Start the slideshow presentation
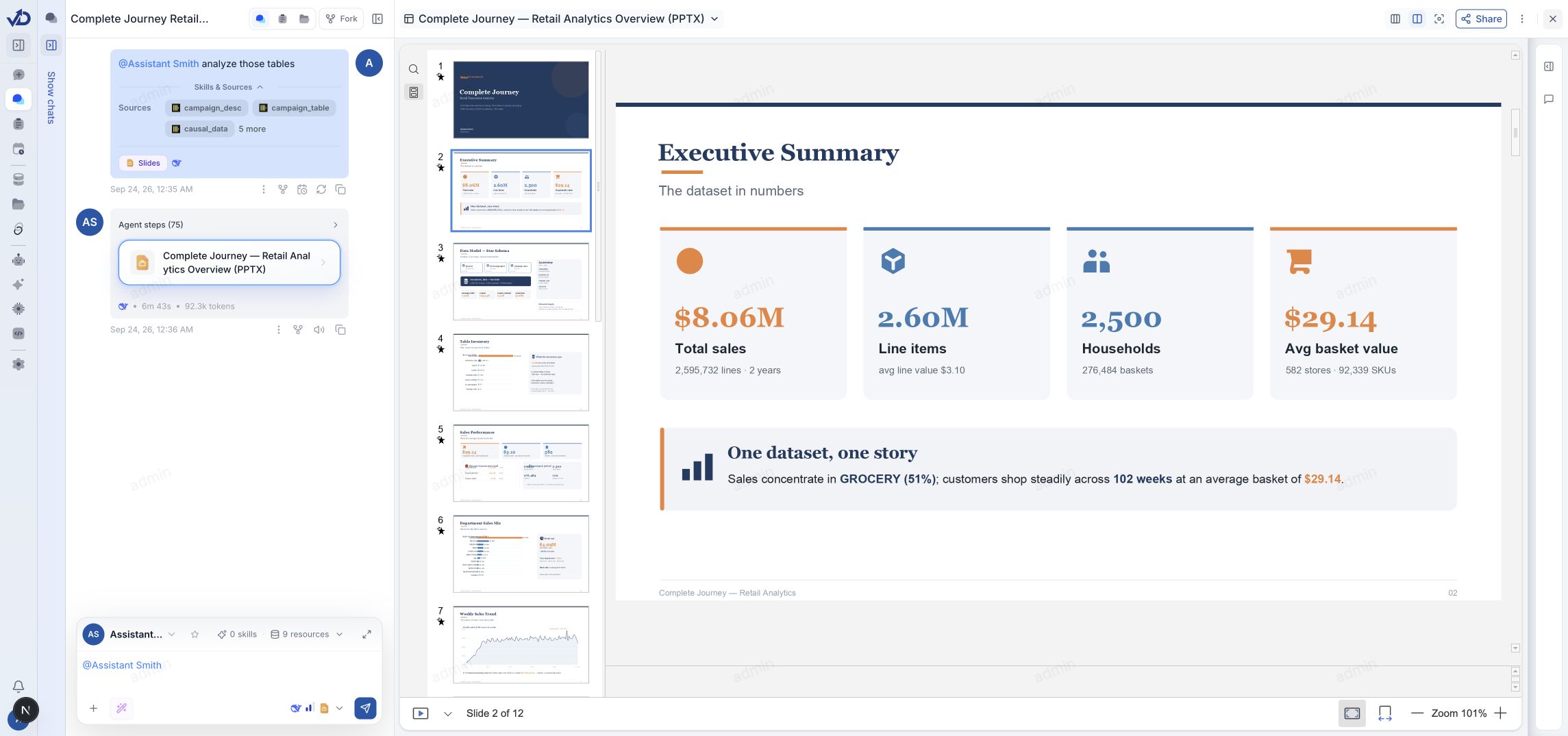This screenshot has width=1568, height=736. [x=421, y=713]
